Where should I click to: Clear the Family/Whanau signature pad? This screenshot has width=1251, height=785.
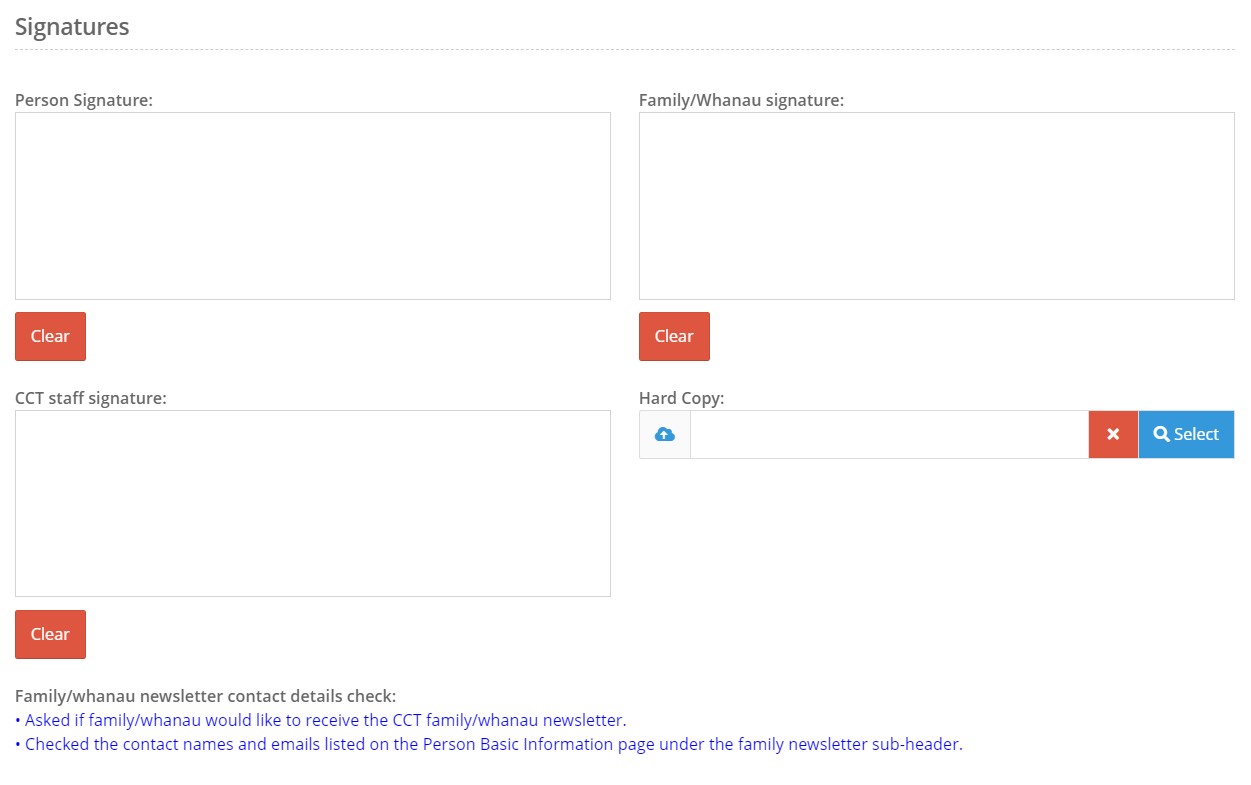(674, 336)
